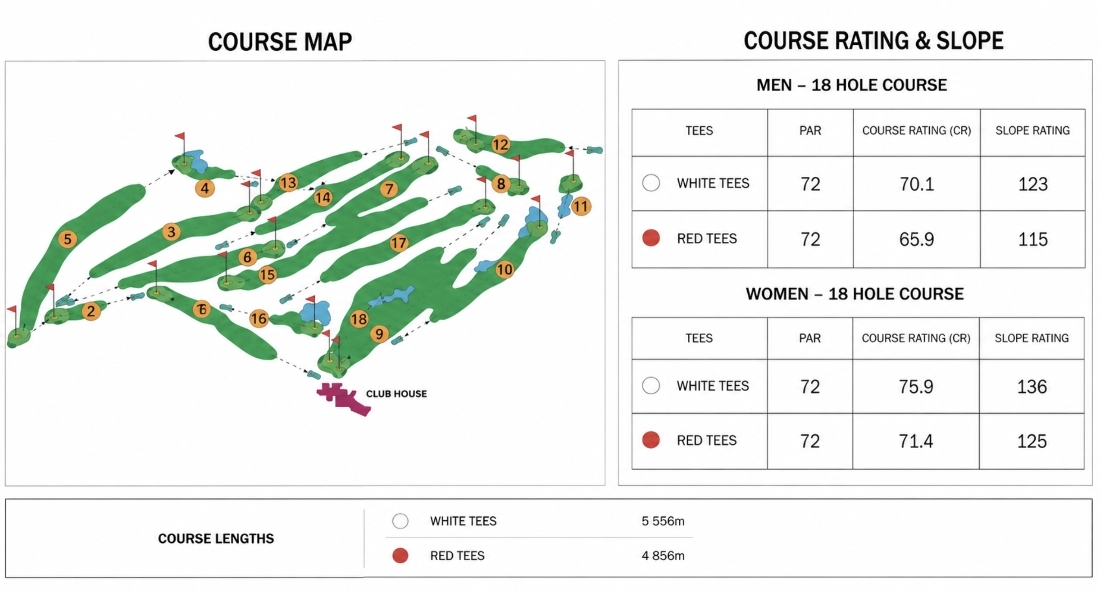This screenshot has width=1100, height=592.
Task: Select hole 12 orange marker
Action: (500, 144)
